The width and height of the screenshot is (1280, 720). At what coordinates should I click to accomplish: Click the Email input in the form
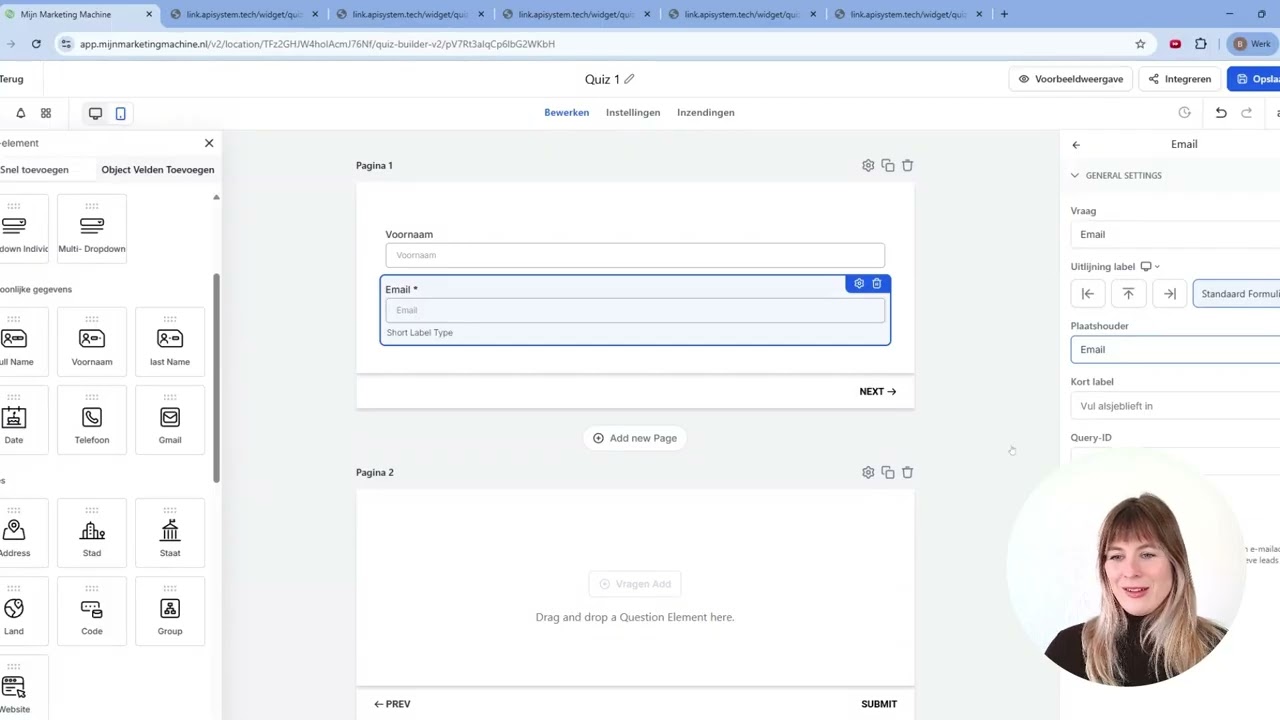coord(635,310)
